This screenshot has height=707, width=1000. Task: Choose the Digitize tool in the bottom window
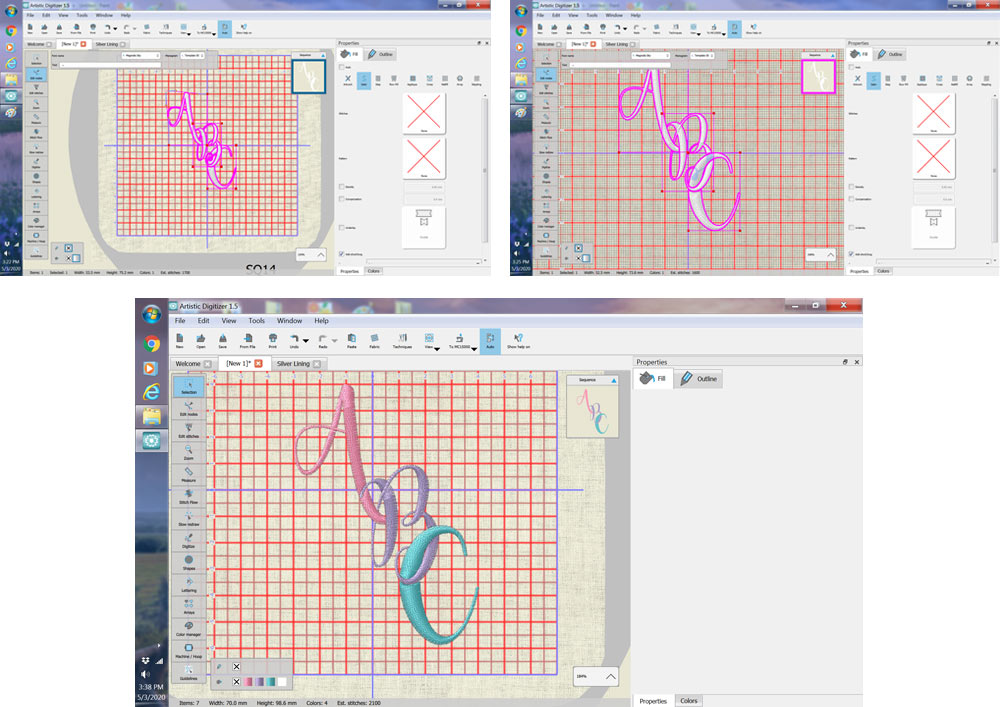pyautogui.click(x=189, y=539)
